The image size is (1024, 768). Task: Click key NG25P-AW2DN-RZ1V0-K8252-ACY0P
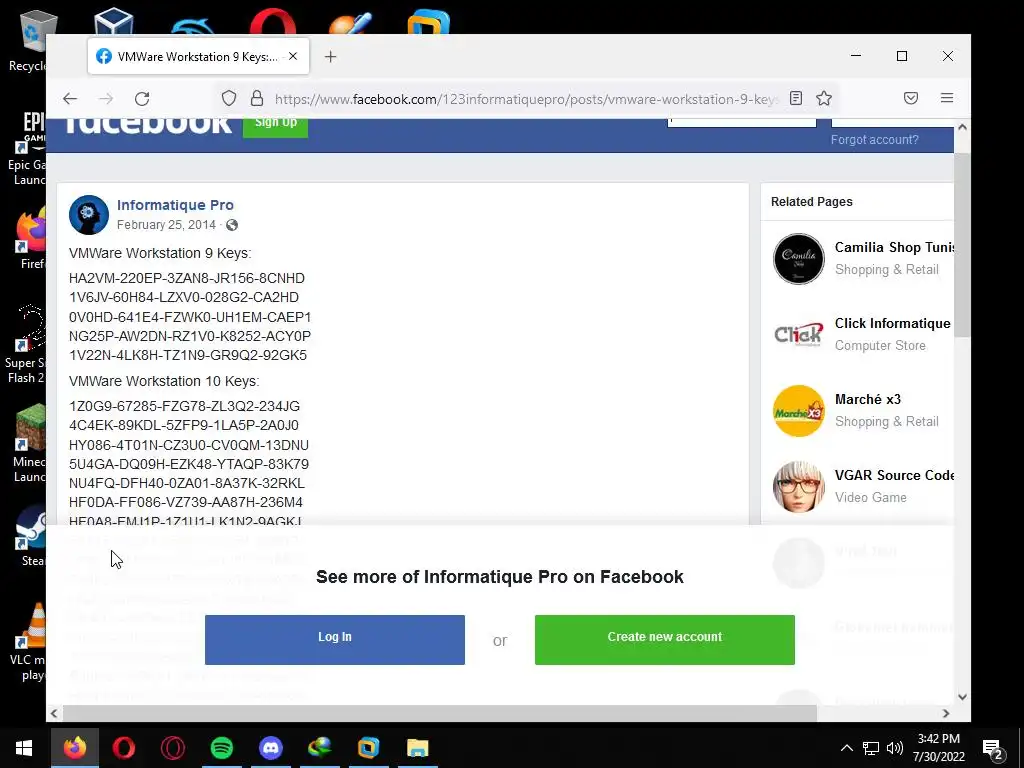pyautogui.click(x=190, y=336)
